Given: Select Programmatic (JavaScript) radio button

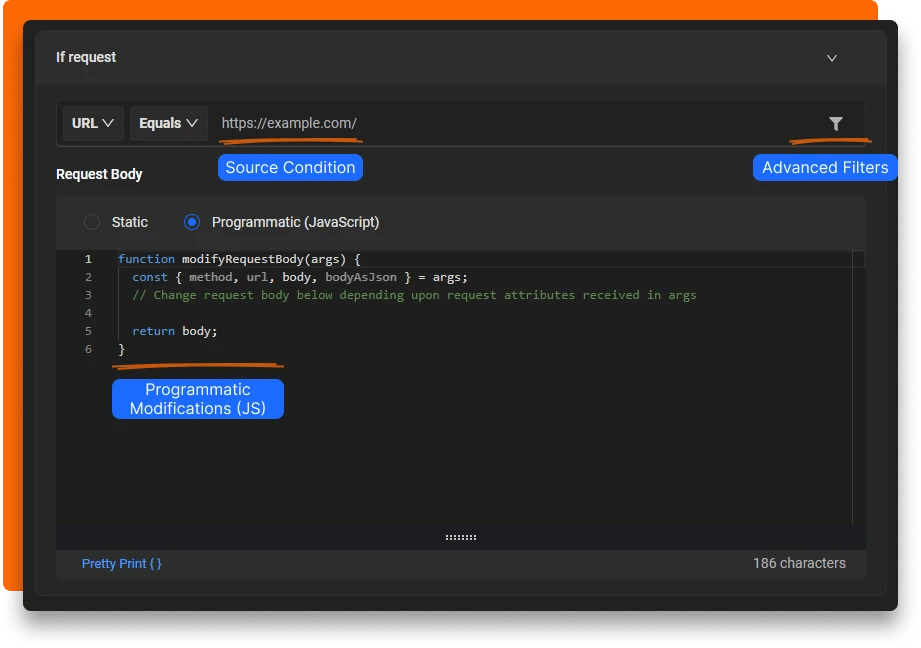Looking at the screenshot, I should pos(191,222).
